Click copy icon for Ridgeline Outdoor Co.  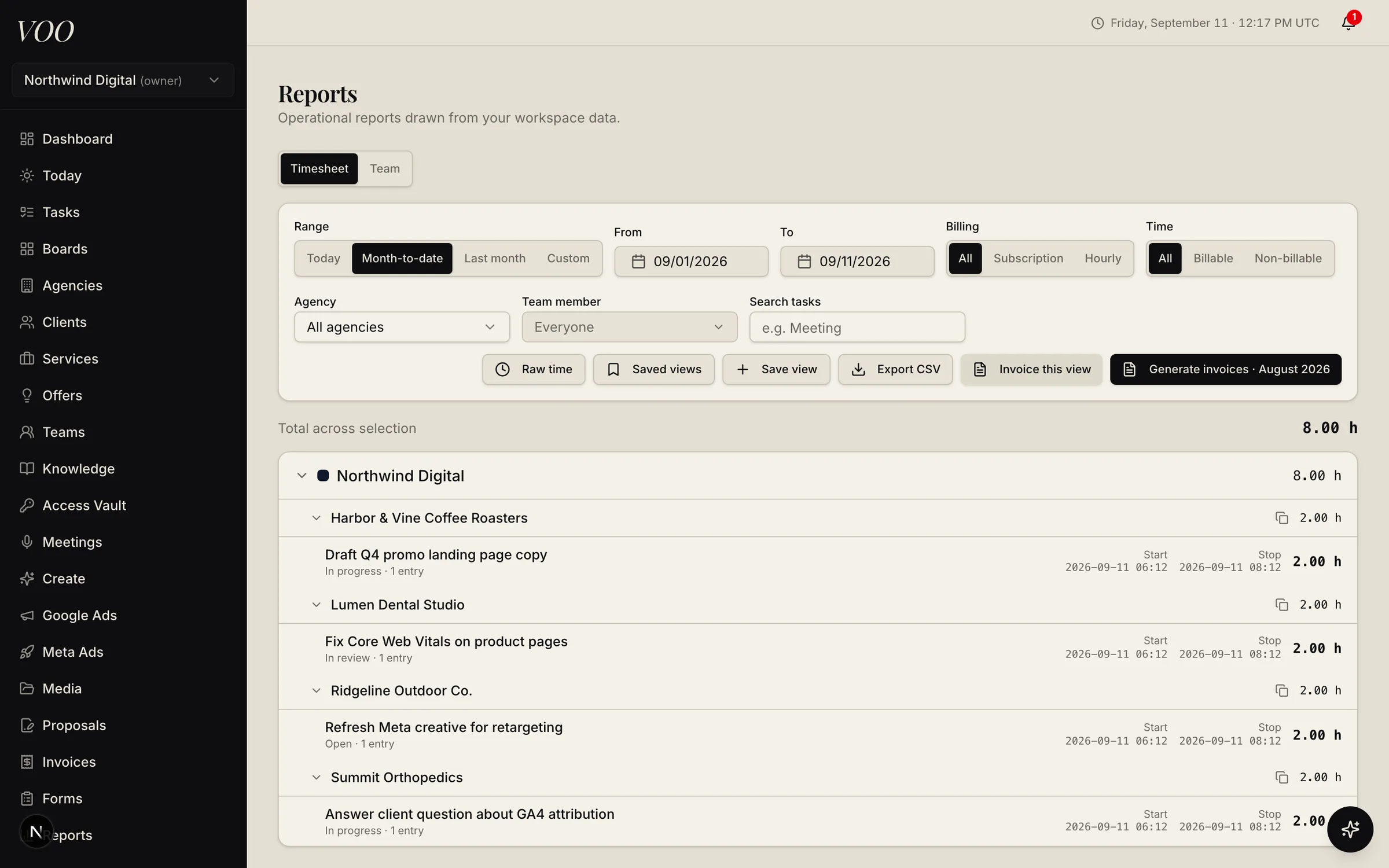click(1281, 690)
